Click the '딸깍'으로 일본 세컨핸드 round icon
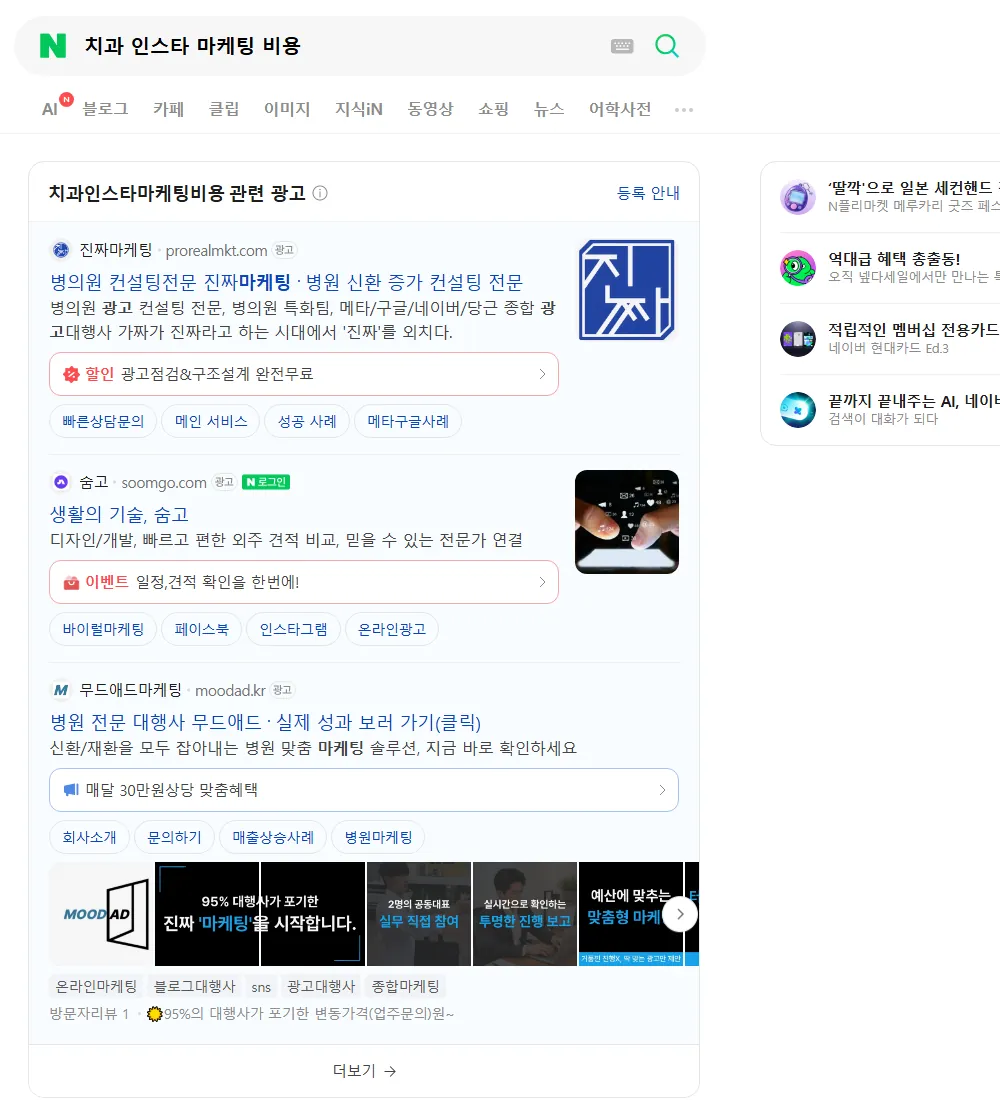 click(798, 196)
